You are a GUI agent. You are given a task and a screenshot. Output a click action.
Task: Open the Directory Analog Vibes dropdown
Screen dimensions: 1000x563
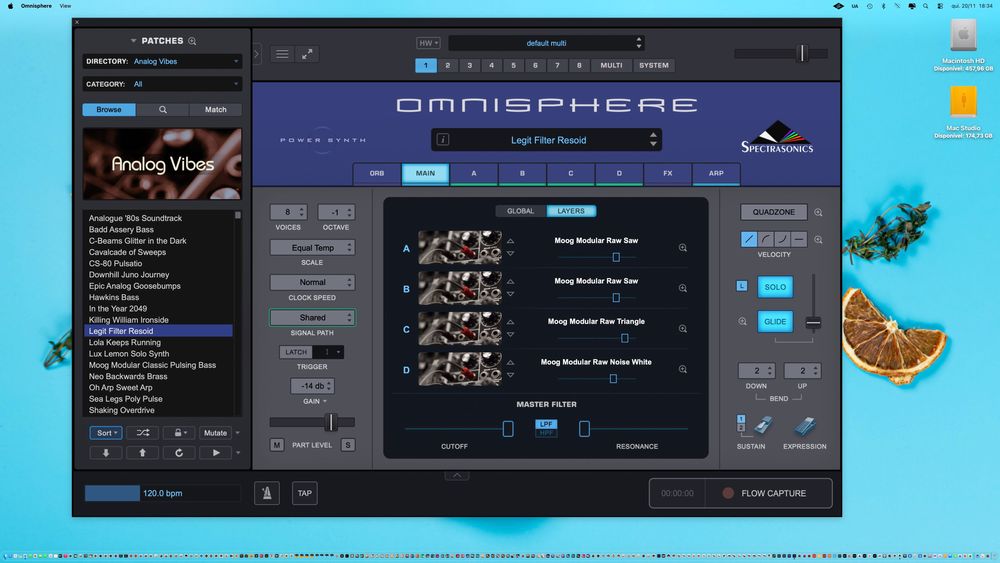(163, 61)
